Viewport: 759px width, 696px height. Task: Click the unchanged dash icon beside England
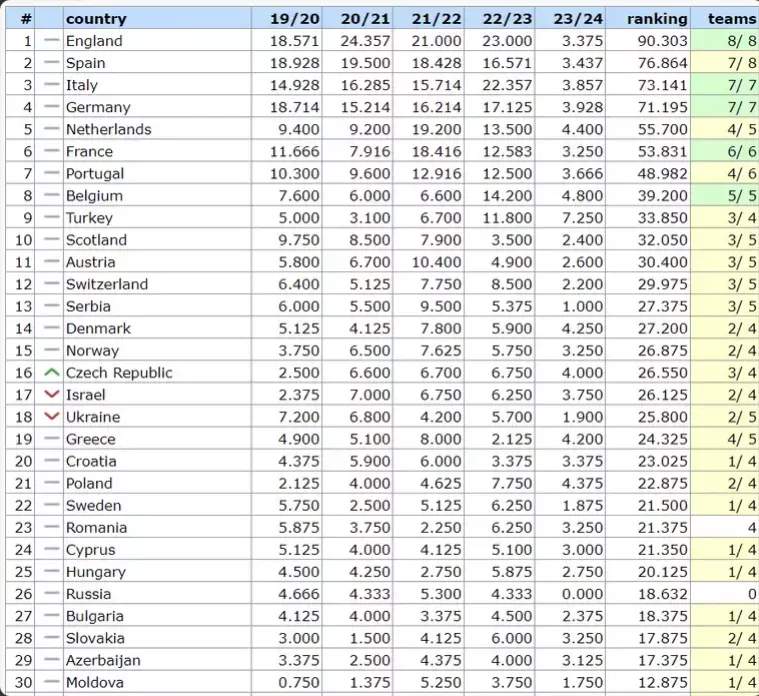click(52, 41)
